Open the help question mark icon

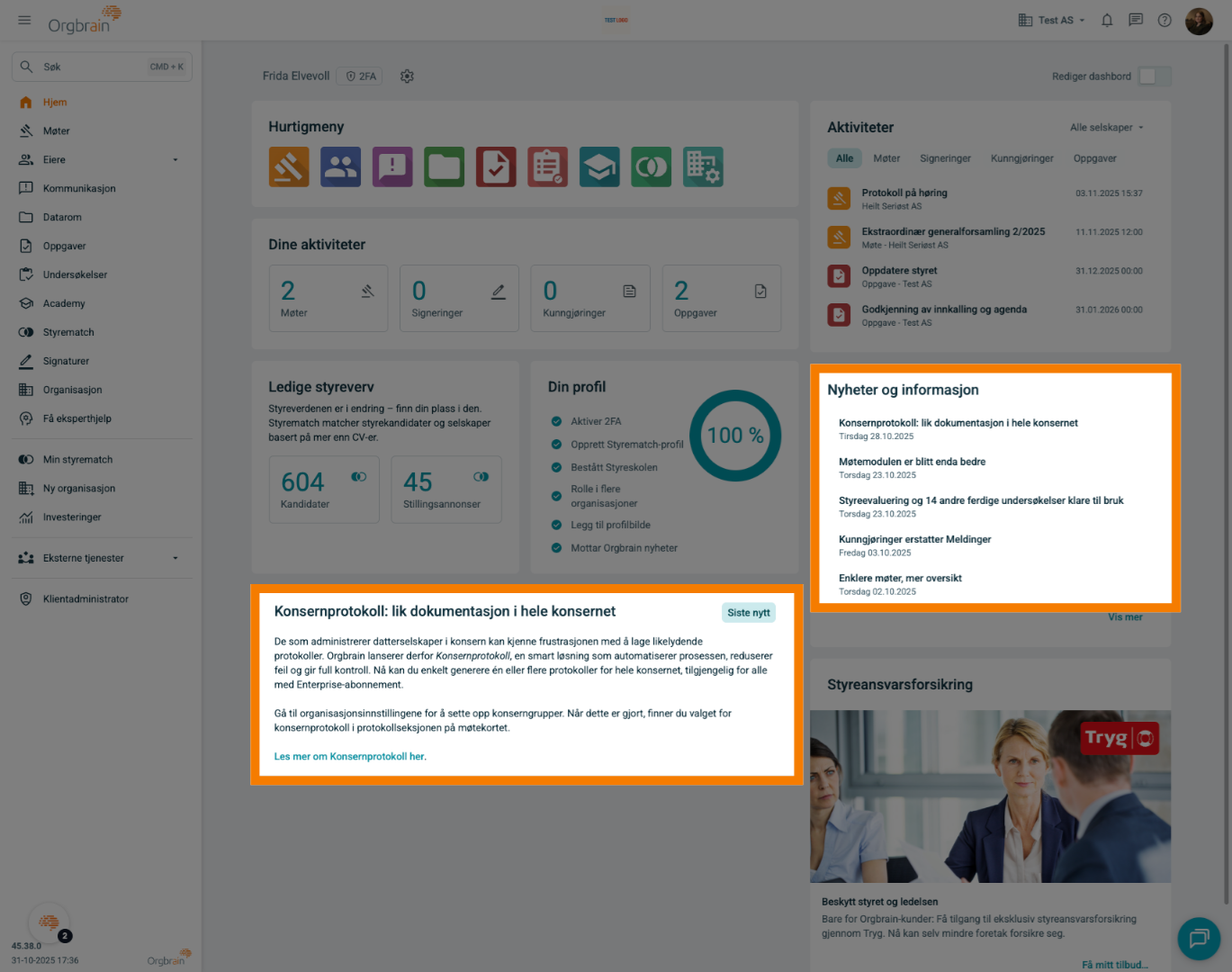[1165, 20]
